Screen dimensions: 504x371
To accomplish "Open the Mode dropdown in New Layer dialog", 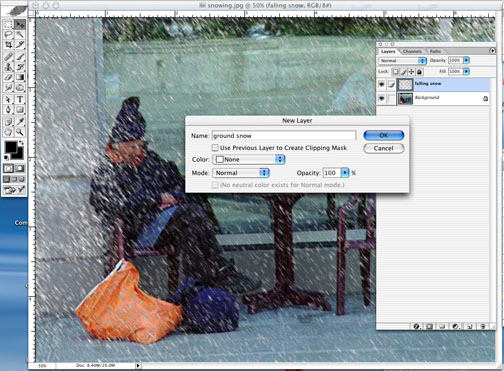I will [x=241, y=173].
